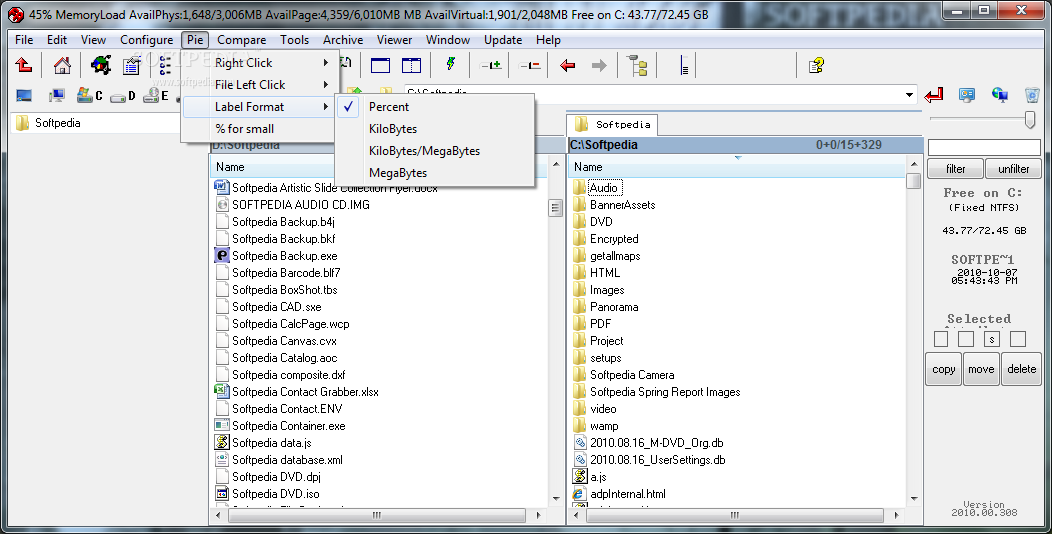1052x534 pixels.
Task: Click the delete button
Action: point(1021,369)
